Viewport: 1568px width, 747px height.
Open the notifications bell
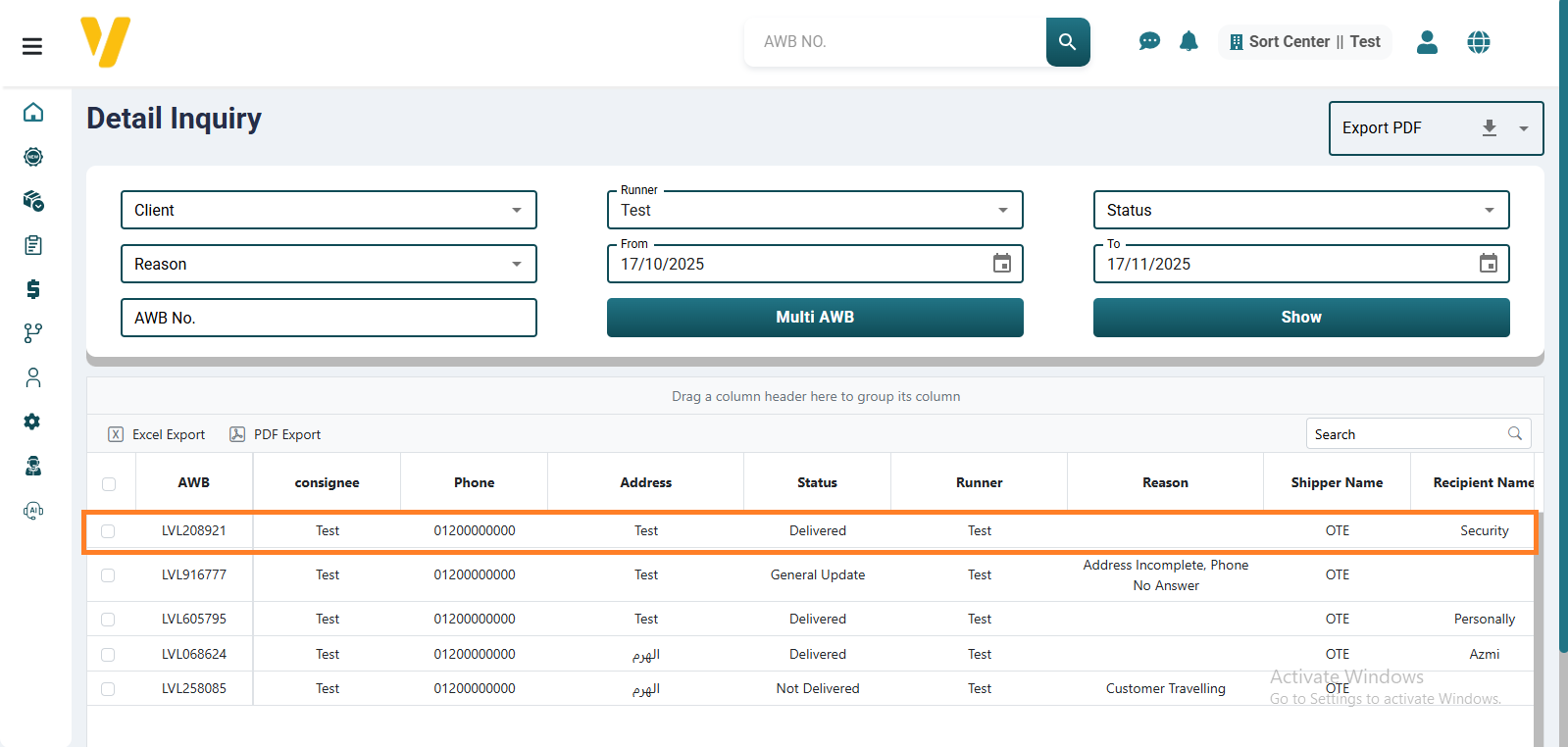coord(1189,41)
